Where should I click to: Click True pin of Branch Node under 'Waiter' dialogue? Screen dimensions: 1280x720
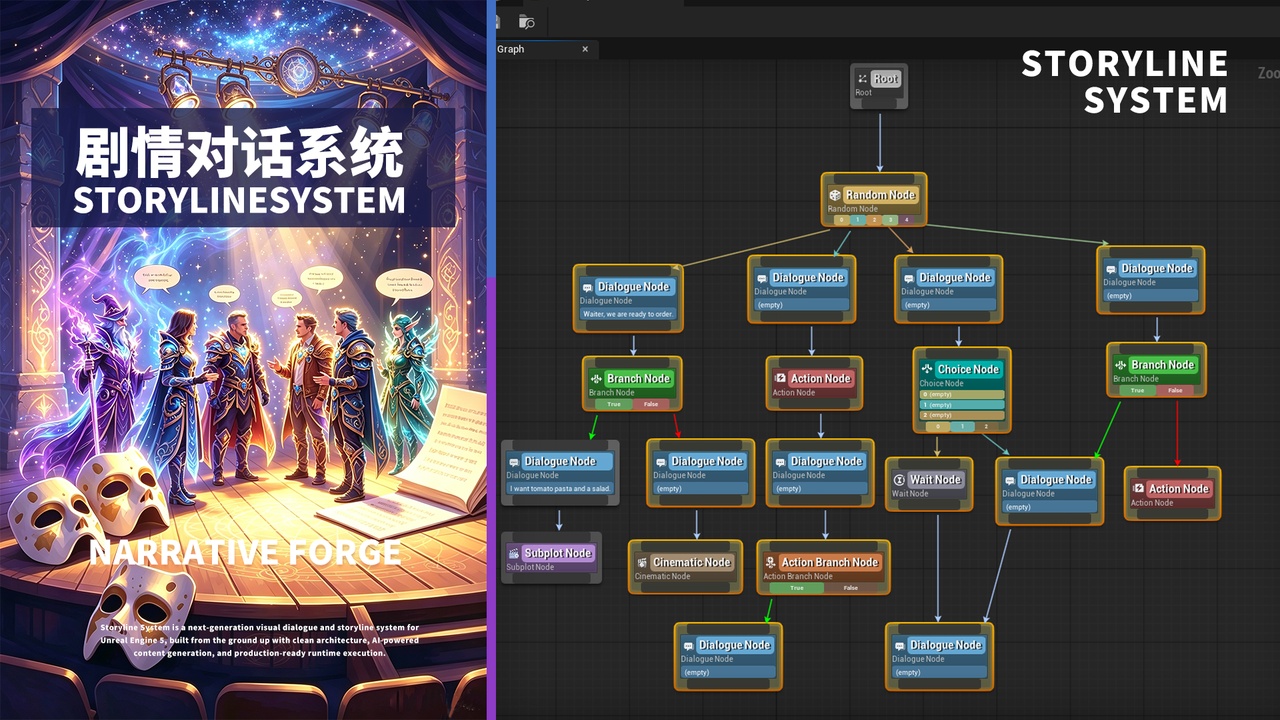click(614, 404)
